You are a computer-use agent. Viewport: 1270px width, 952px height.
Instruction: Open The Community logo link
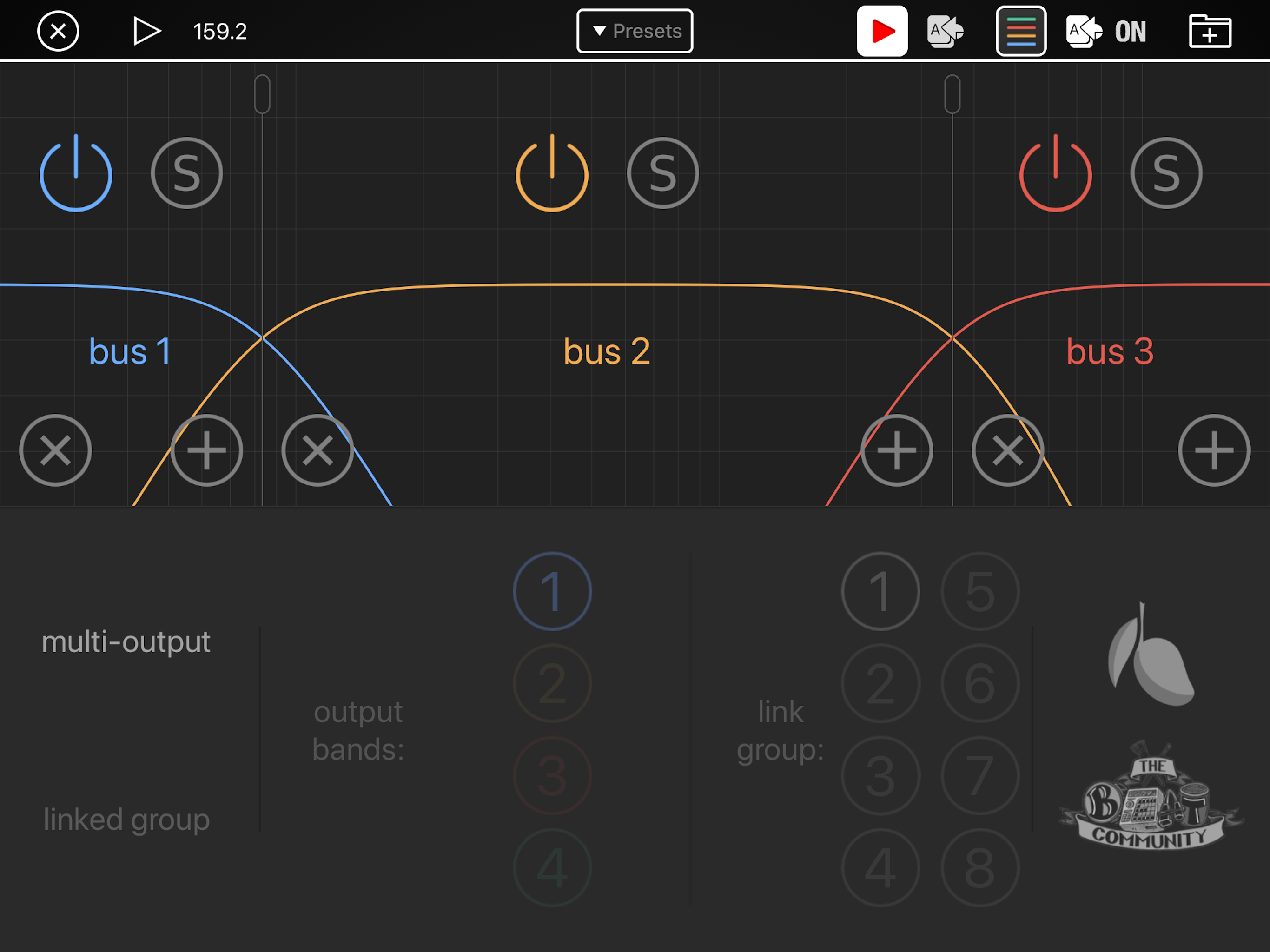pos(1151,796)
